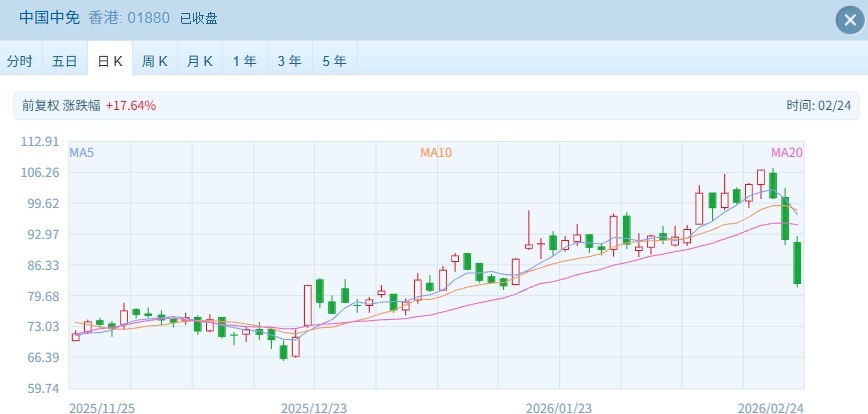Click the +17.64% change value
This screenshot has height=414, width=868.
coord(131,105)
